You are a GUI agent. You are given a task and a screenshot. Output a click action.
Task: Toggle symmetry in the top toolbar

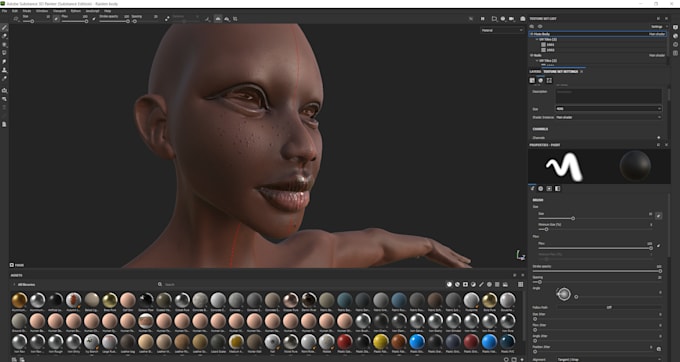coord(218,19)
